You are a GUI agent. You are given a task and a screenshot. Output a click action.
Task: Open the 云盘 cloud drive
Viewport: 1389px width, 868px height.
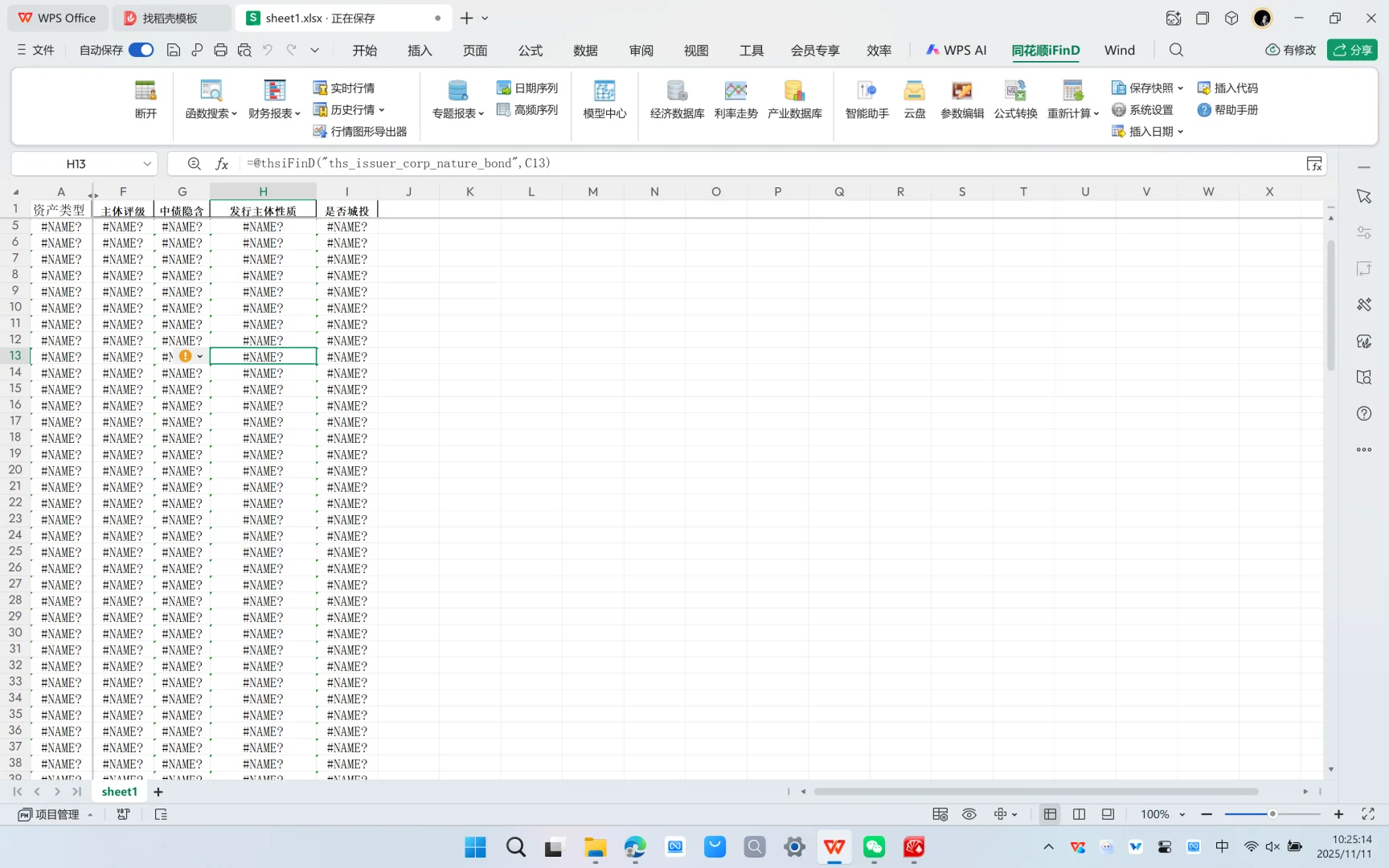tap(915, 100)
